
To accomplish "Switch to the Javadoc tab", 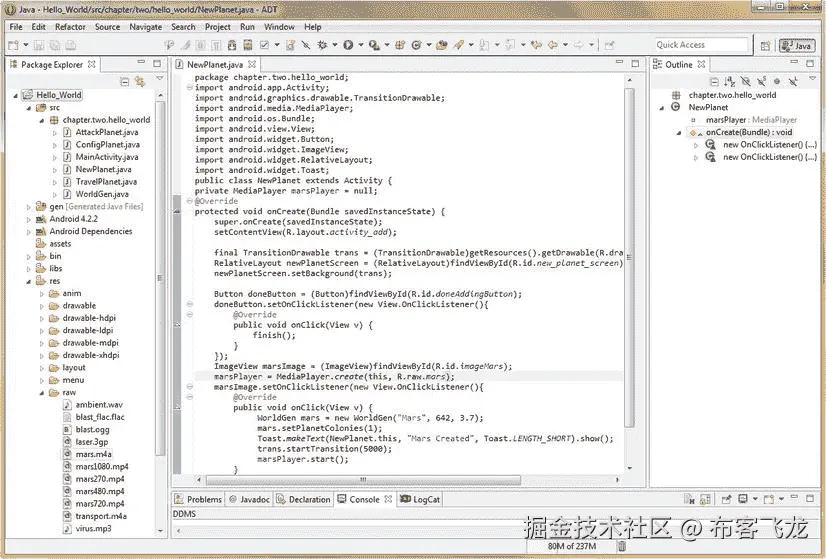I will tap(249, 499).
